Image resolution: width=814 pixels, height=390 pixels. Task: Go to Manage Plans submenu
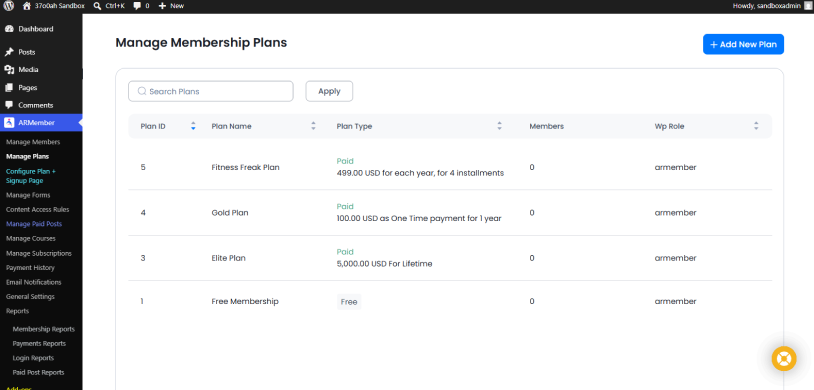coord(28,156)
